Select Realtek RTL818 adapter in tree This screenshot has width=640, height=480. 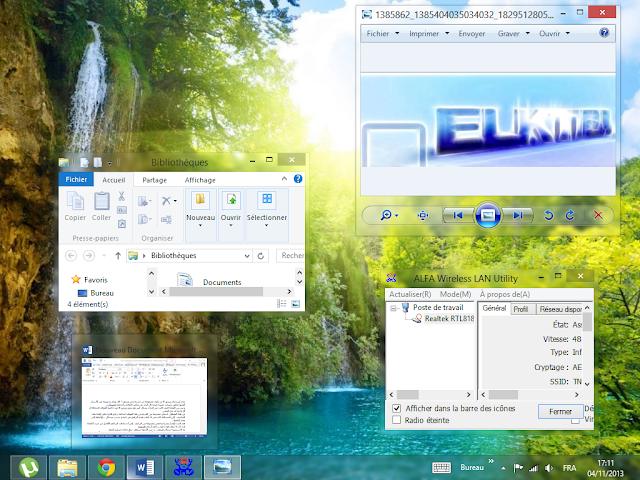tap(449, 318)
